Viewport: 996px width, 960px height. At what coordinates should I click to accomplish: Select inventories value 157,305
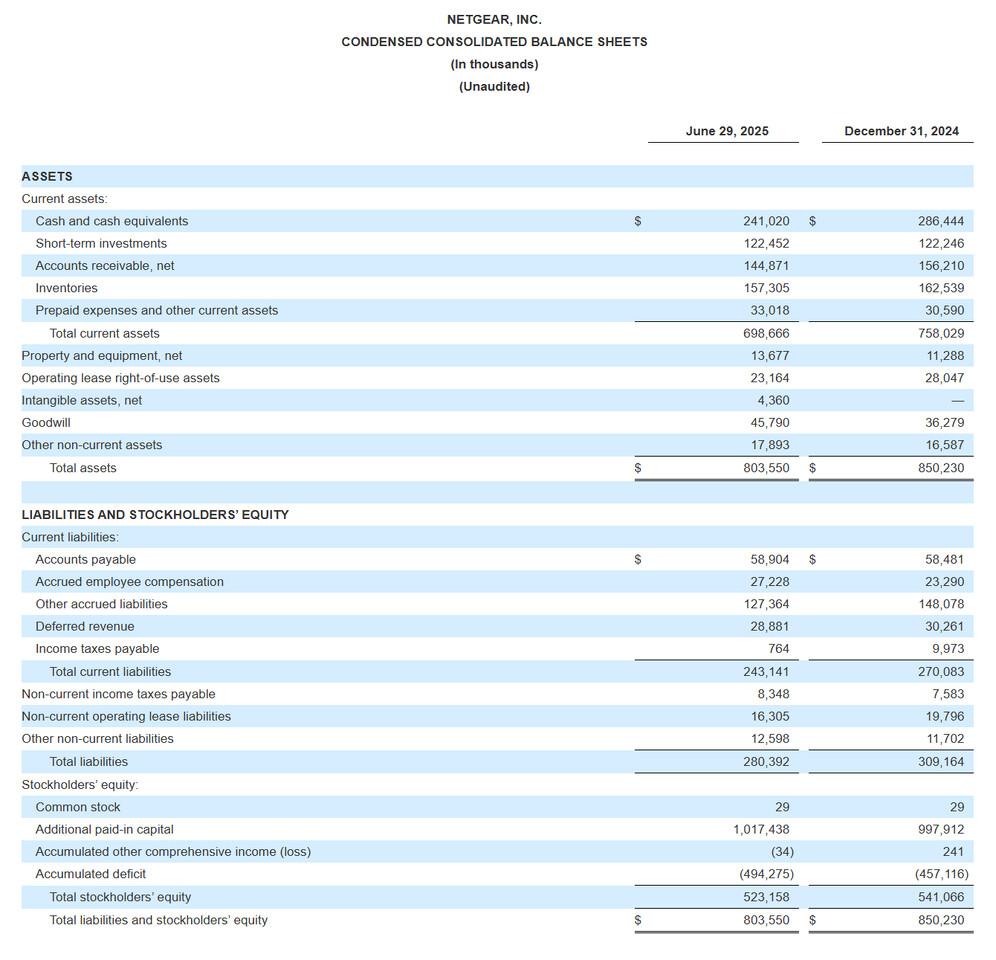pos(766,288)
